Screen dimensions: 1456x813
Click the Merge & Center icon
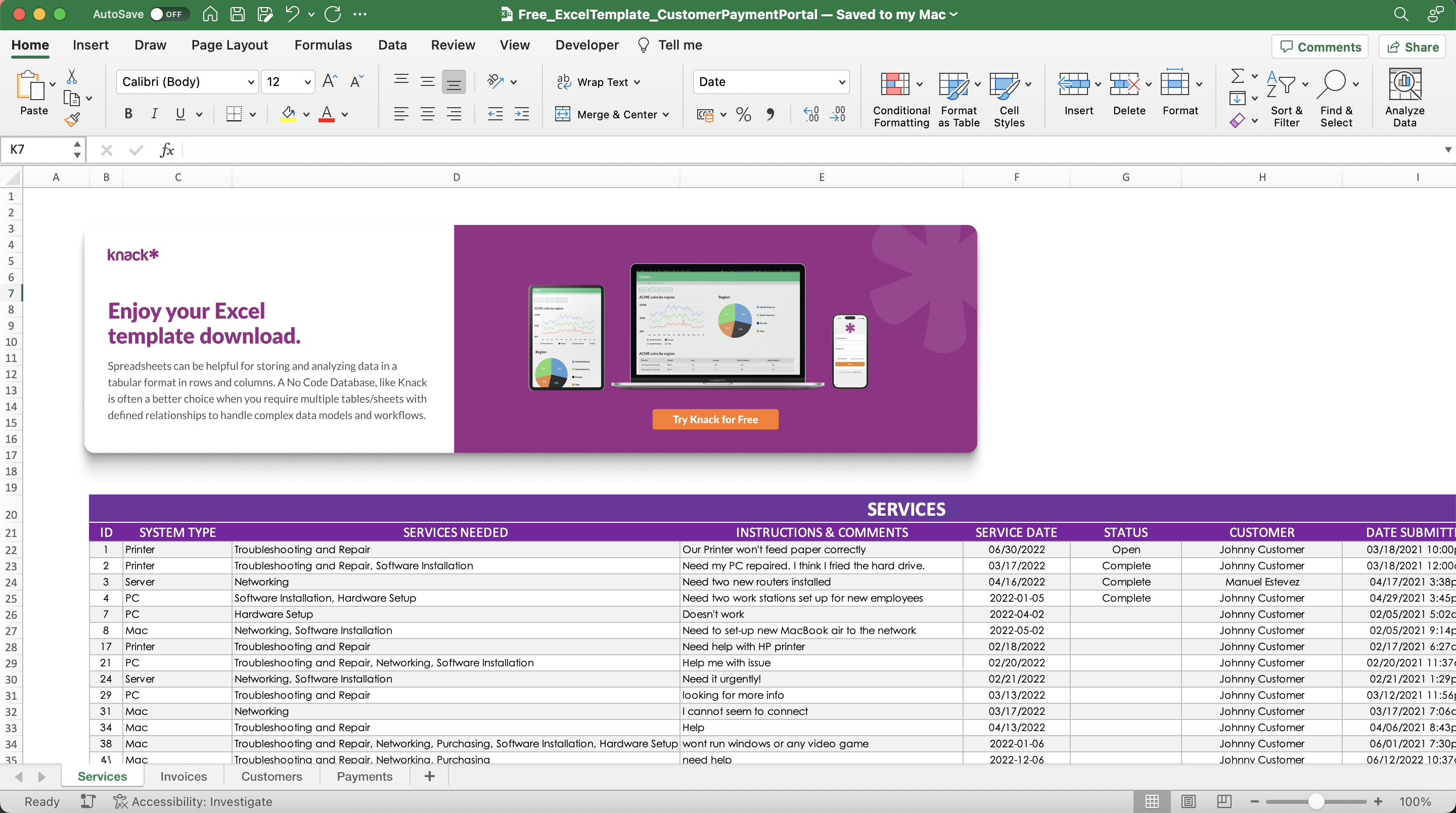(x=564, y=114)
